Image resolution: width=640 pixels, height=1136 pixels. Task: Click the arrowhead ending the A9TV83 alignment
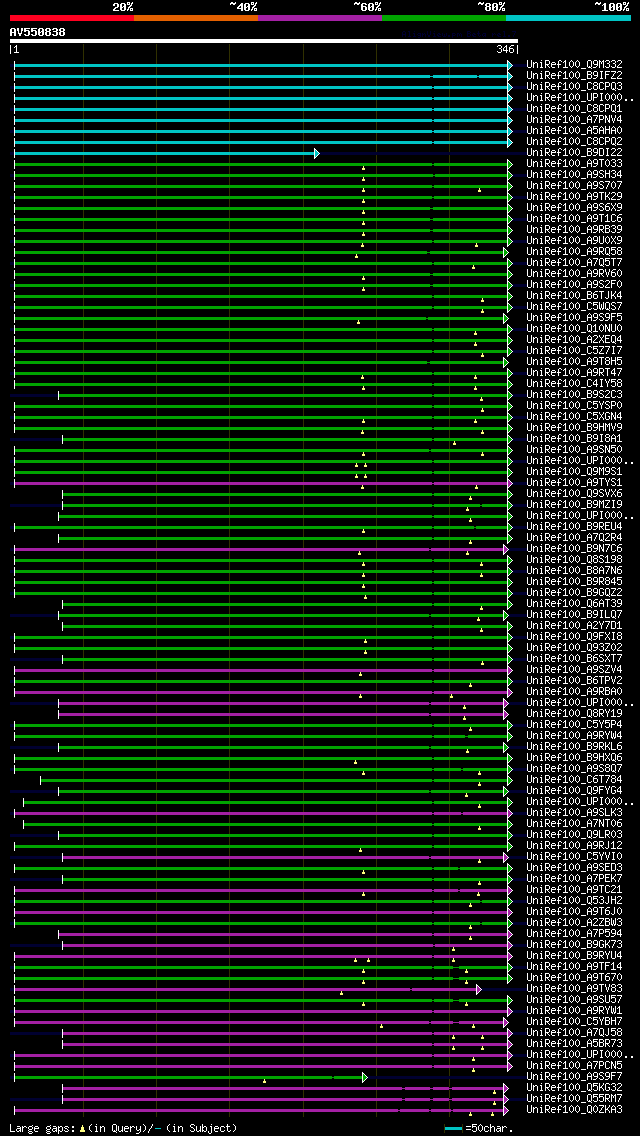coord(478,989)
